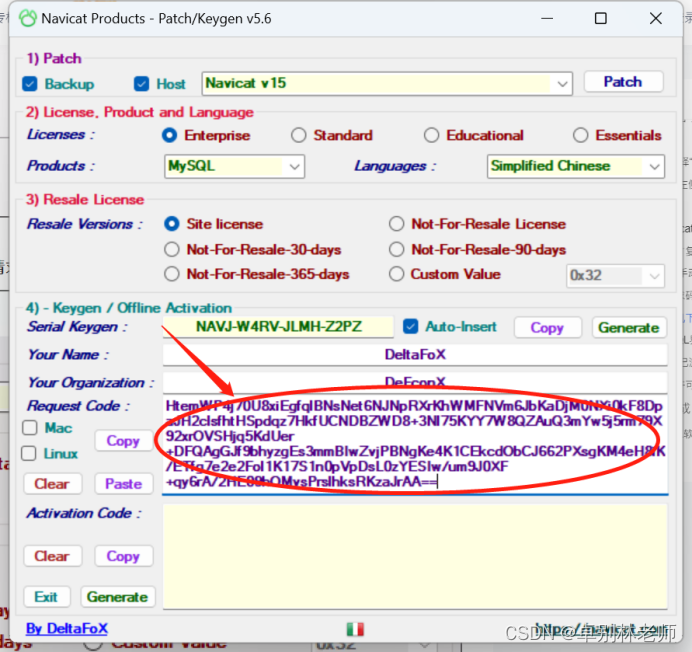Click the Italian flag icon
Image resolution: width=692 pixels, height=652 pixels.
[355, 629]
